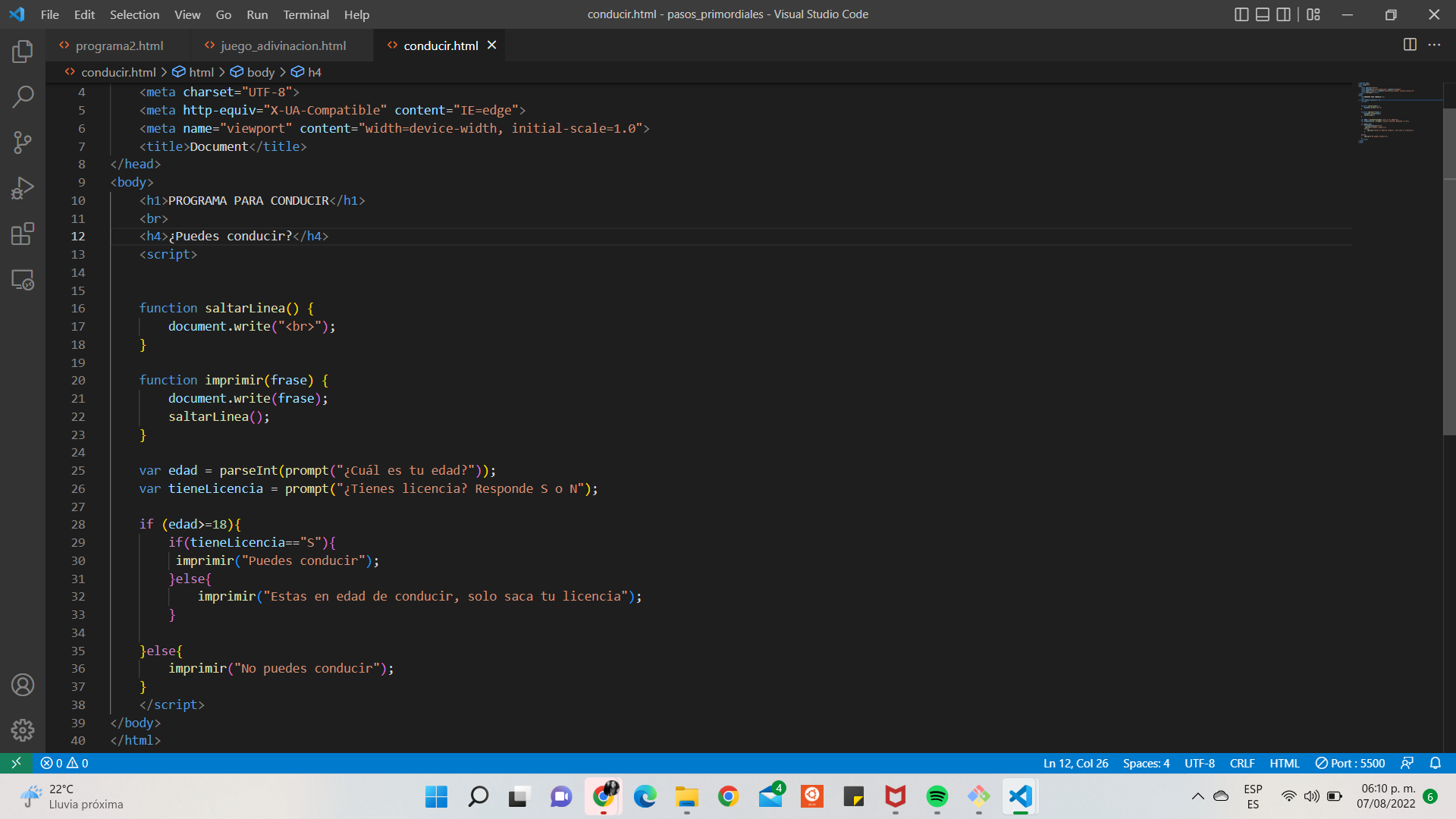Toggle the secondary side bar

pyautogui.click(x=1283, y=14)
